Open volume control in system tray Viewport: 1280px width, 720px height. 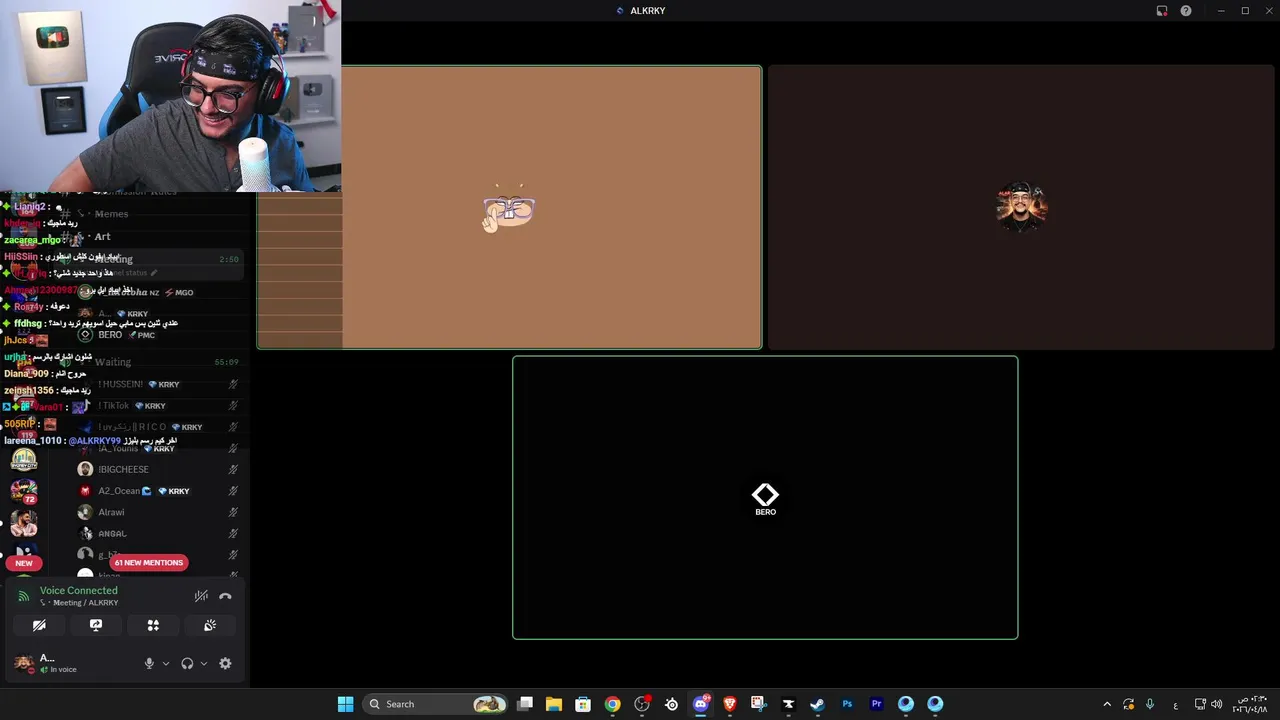click(x=1217, y=704)
